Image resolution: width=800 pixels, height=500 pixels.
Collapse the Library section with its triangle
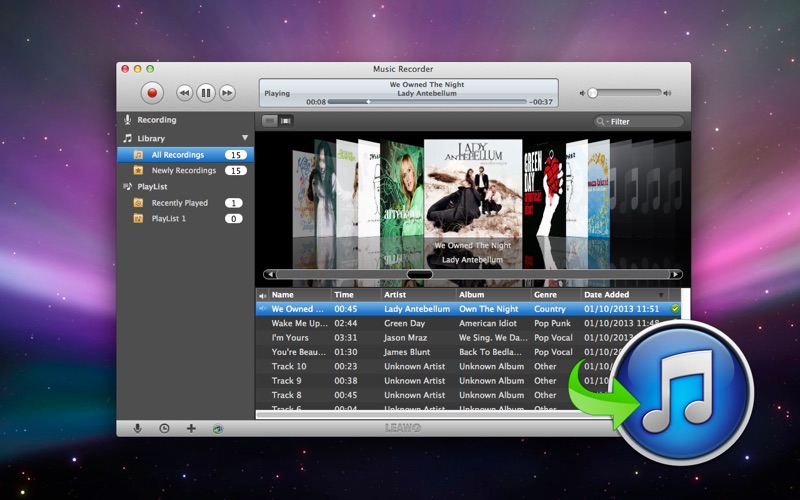point(245,138)
